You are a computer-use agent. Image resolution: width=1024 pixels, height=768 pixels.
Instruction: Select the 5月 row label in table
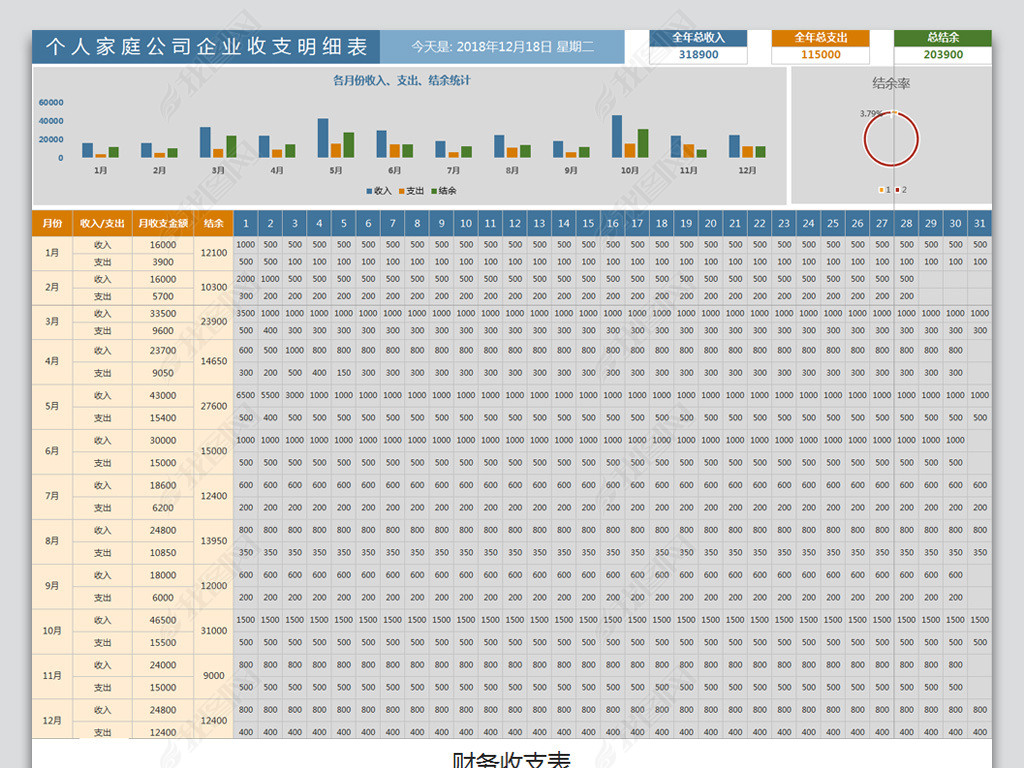(52, 407)
